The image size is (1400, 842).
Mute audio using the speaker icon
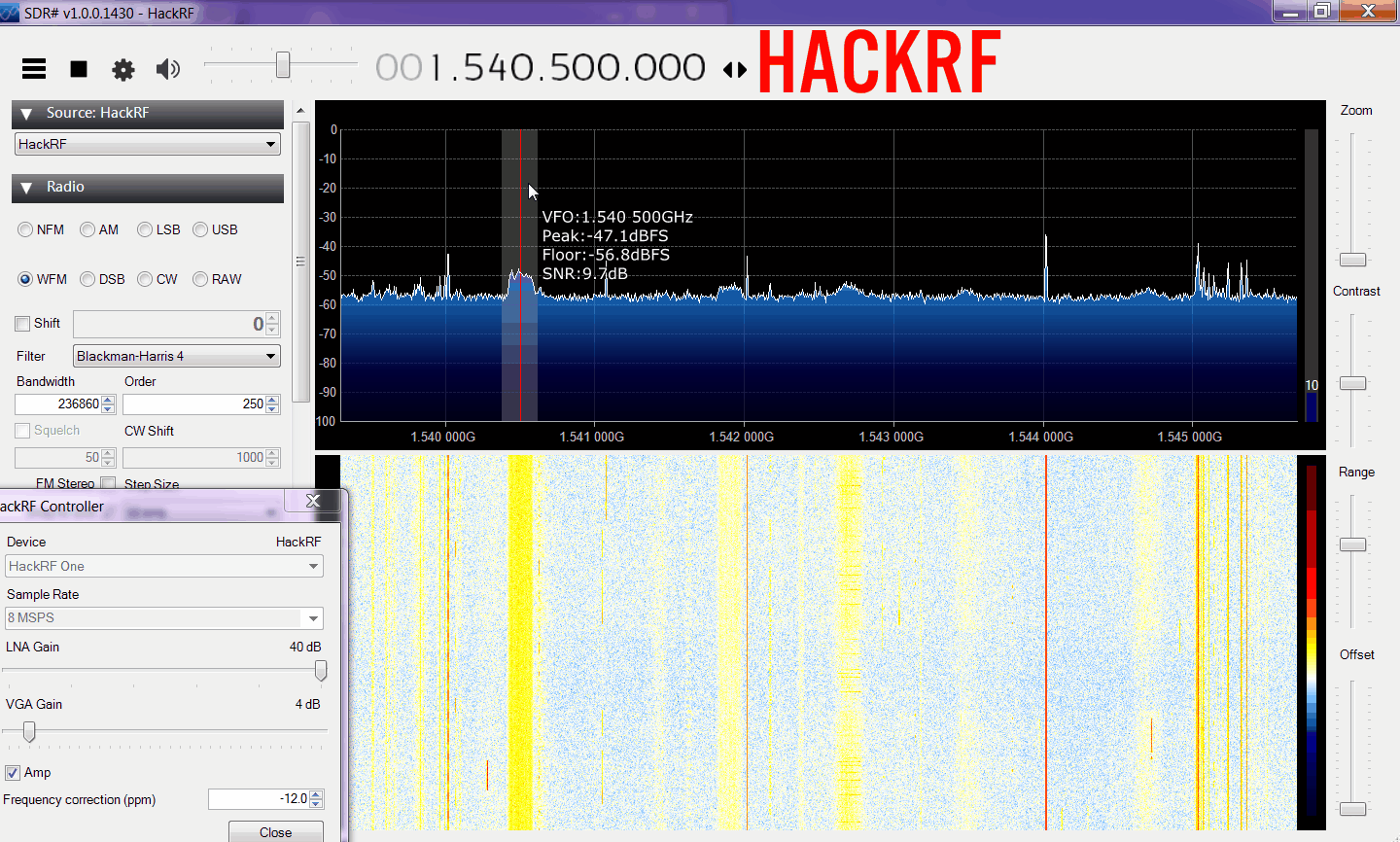168,69
